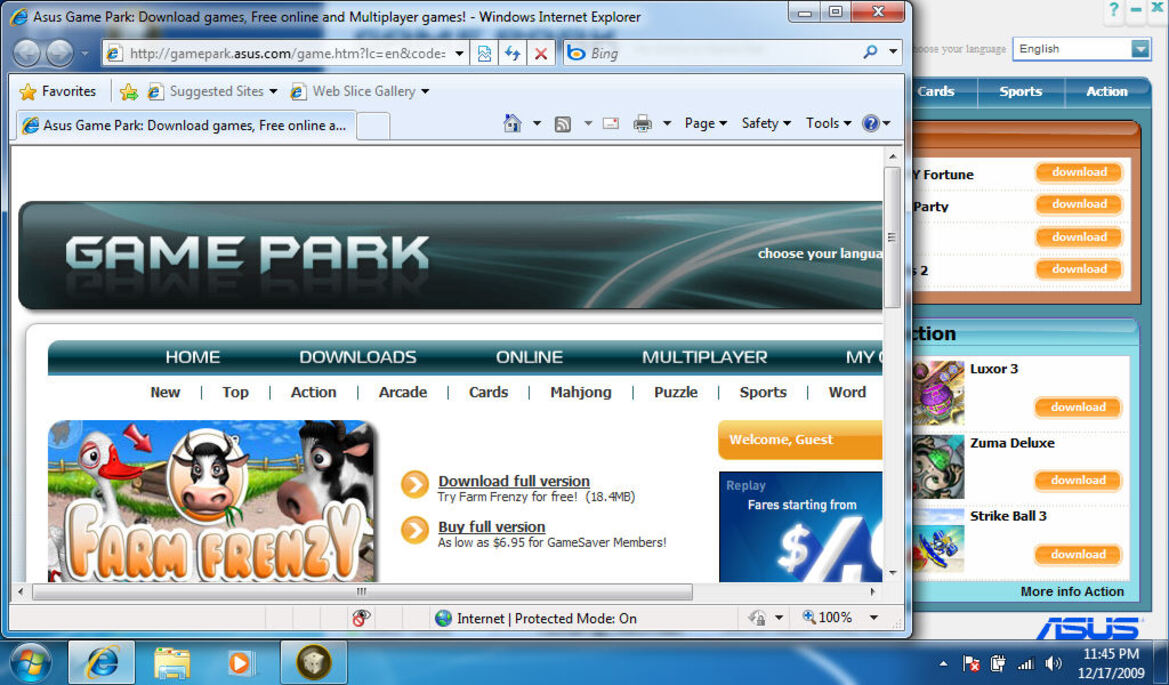Click download button for Strike Ball 3

[x=1078, y=555]
